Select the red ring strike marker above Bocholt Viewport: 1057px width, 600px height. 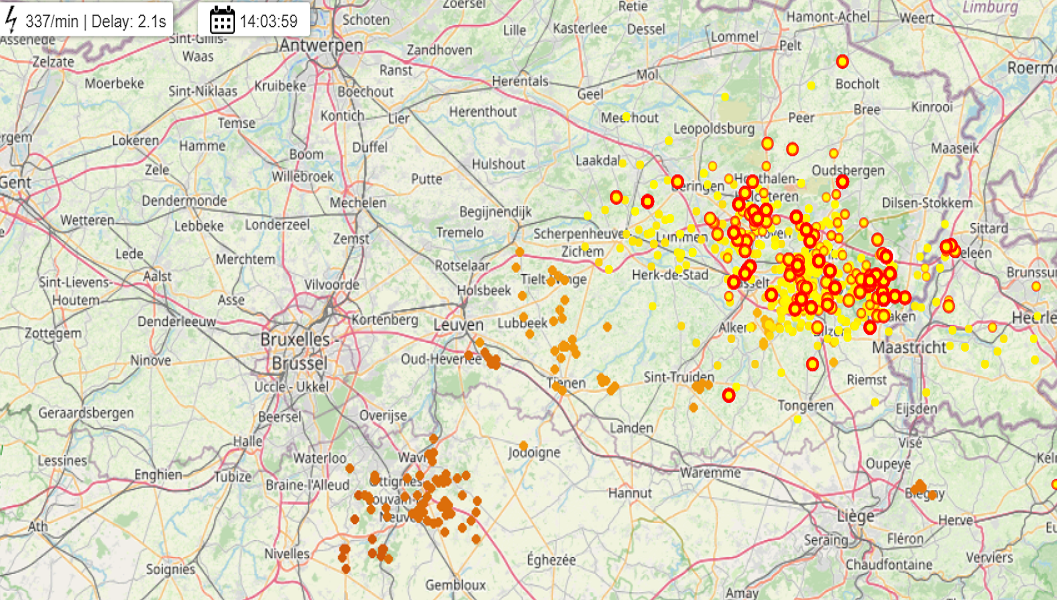point(842,61)
